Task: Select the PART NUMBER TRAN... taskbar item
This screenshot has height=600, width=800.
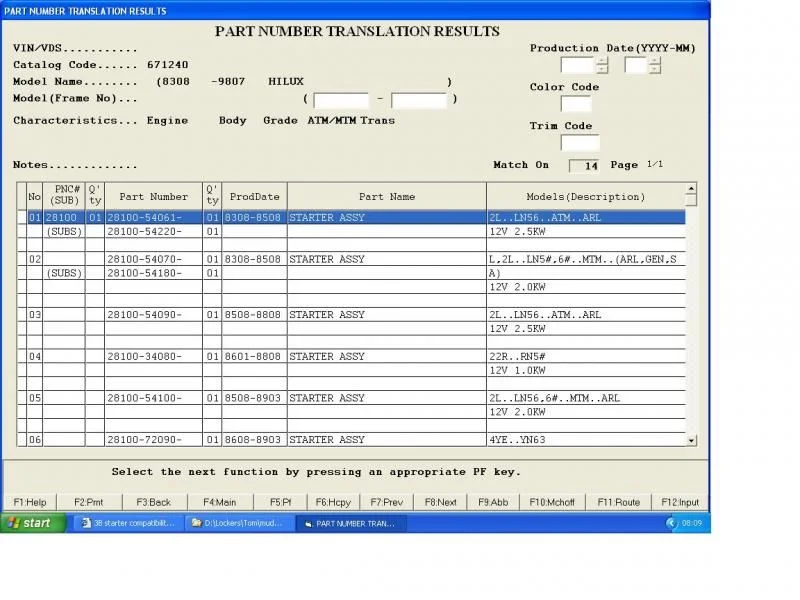Action: [351, 523]
